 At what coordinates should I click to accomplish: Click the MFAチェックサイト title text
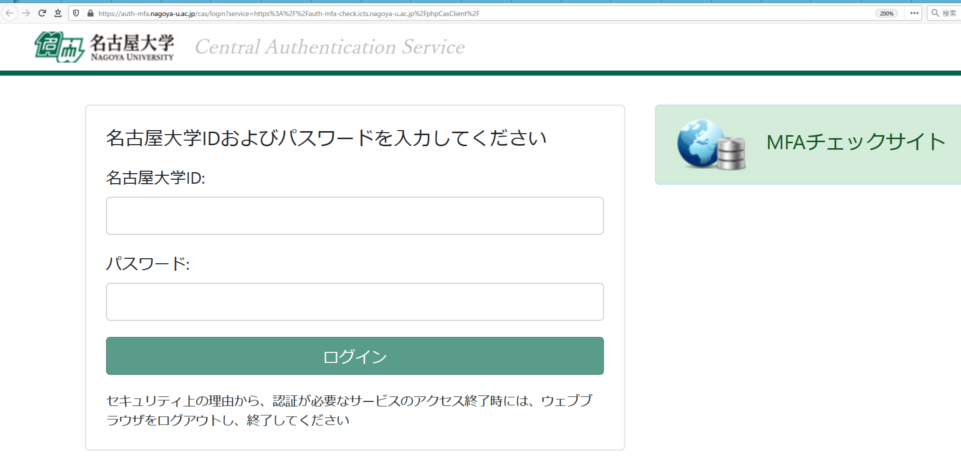click(856, 142)
